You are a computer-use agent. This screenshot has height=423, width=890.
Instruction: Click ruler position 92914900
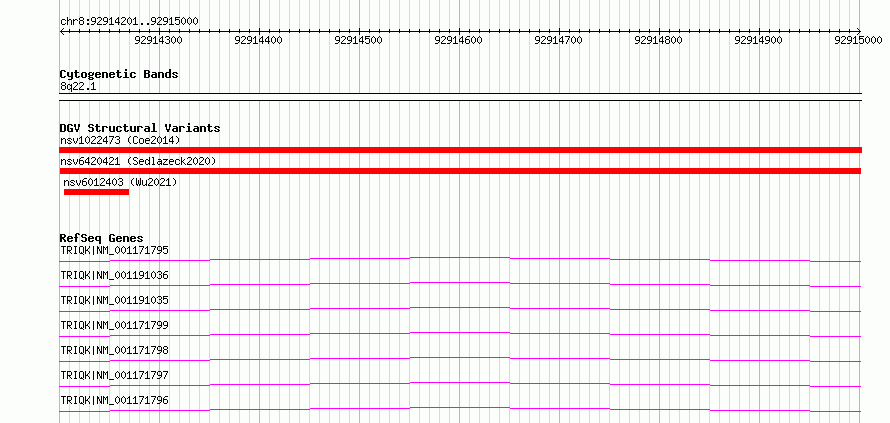(x=758, y=40)
